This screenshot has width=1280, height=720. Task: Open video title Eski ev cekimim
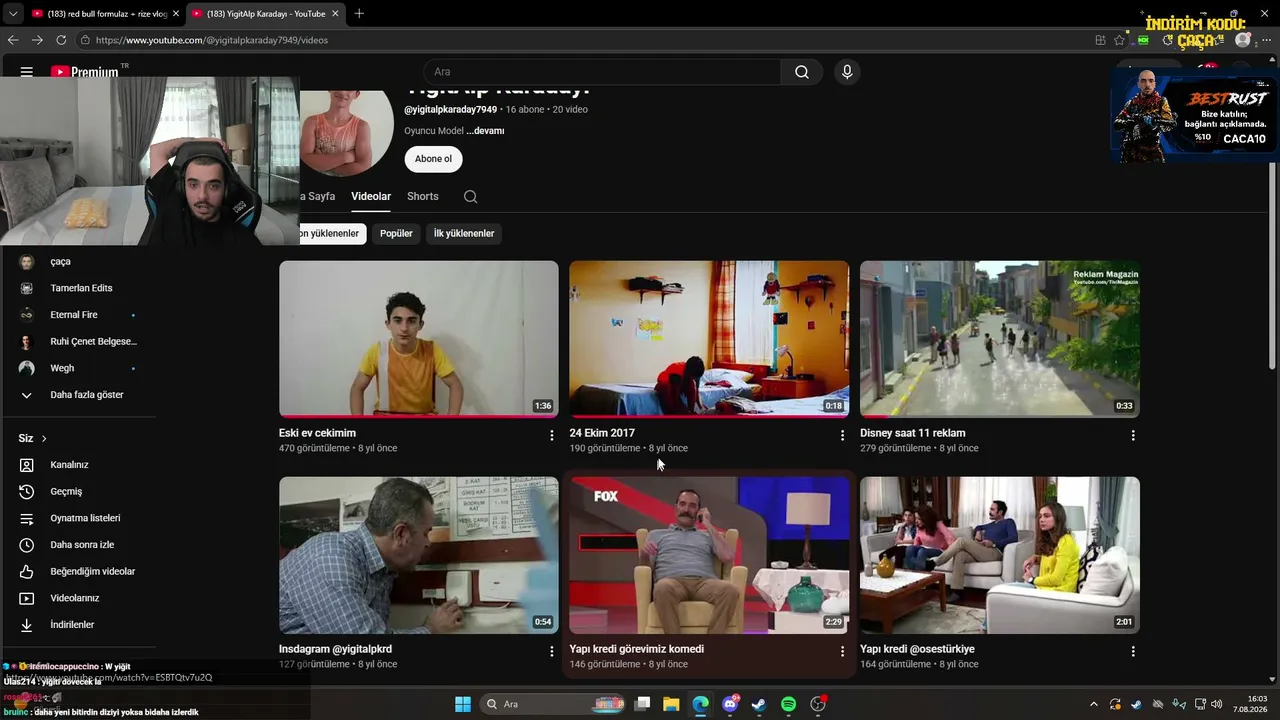317,433
